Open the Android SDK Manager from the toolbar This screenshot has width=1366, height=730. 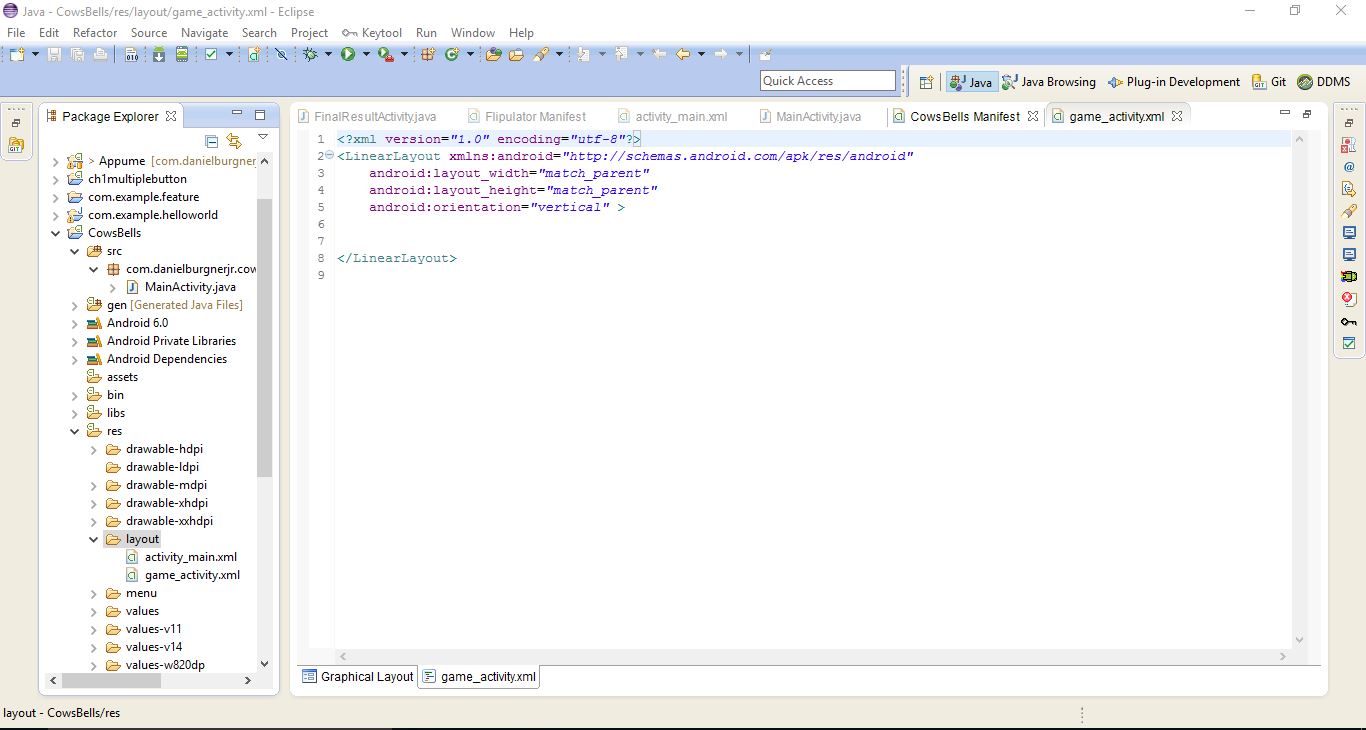click(158, 55)
